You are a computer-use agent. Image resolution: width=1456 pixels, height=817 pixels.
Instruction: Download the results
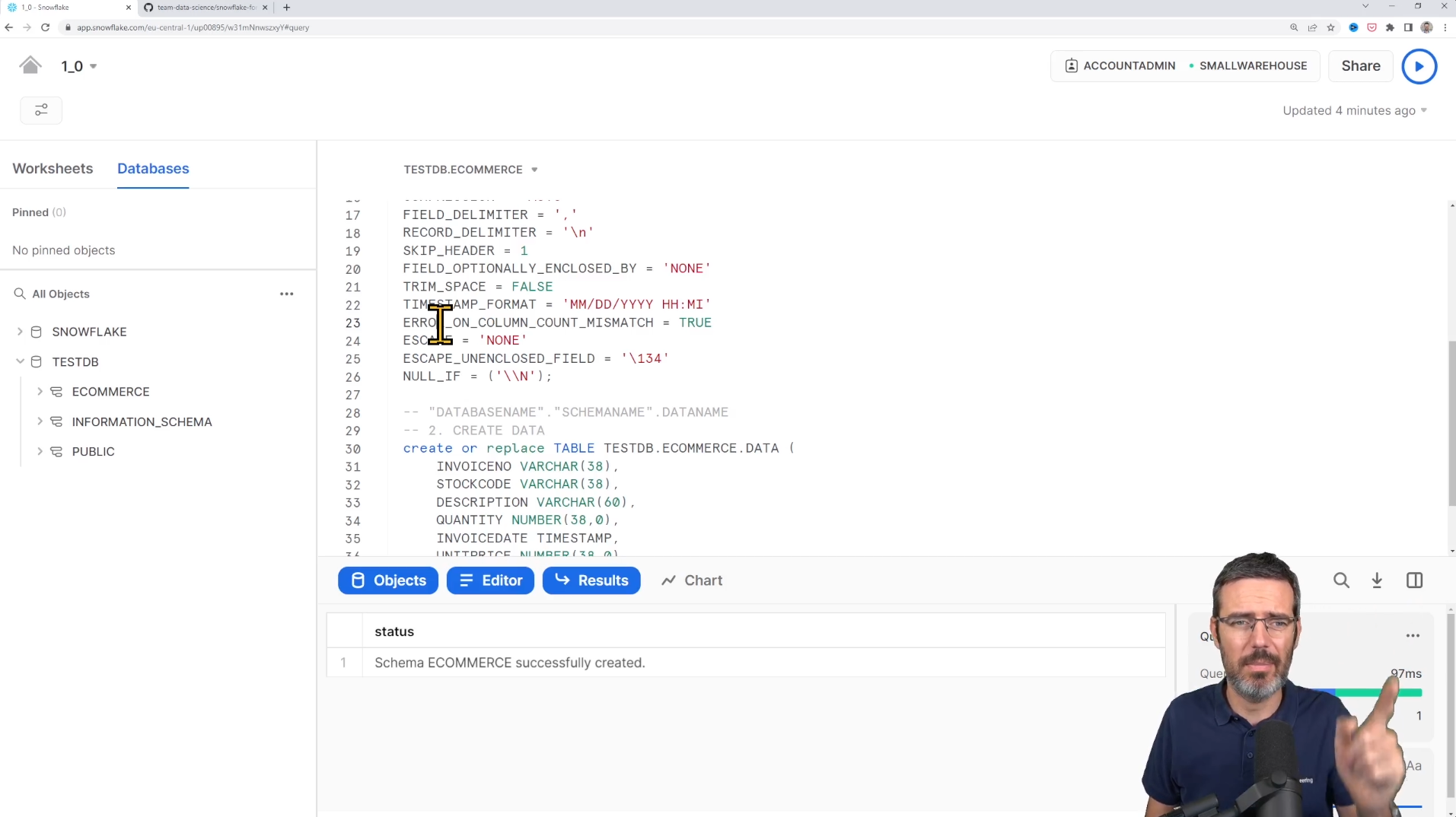tap(1377, 580)
